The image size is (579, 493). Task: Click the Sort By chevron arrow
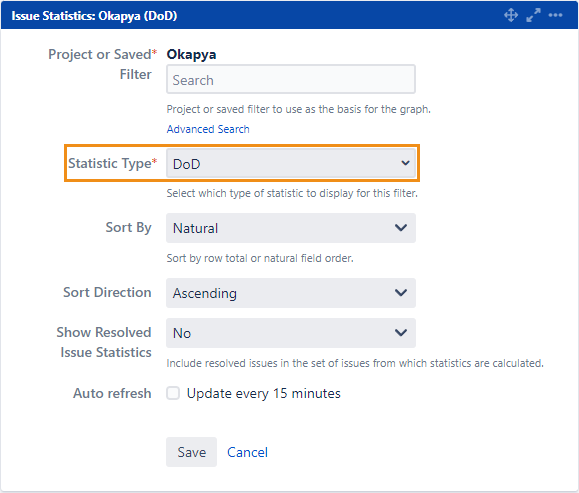pyautogui.click(x=401, y=227)
